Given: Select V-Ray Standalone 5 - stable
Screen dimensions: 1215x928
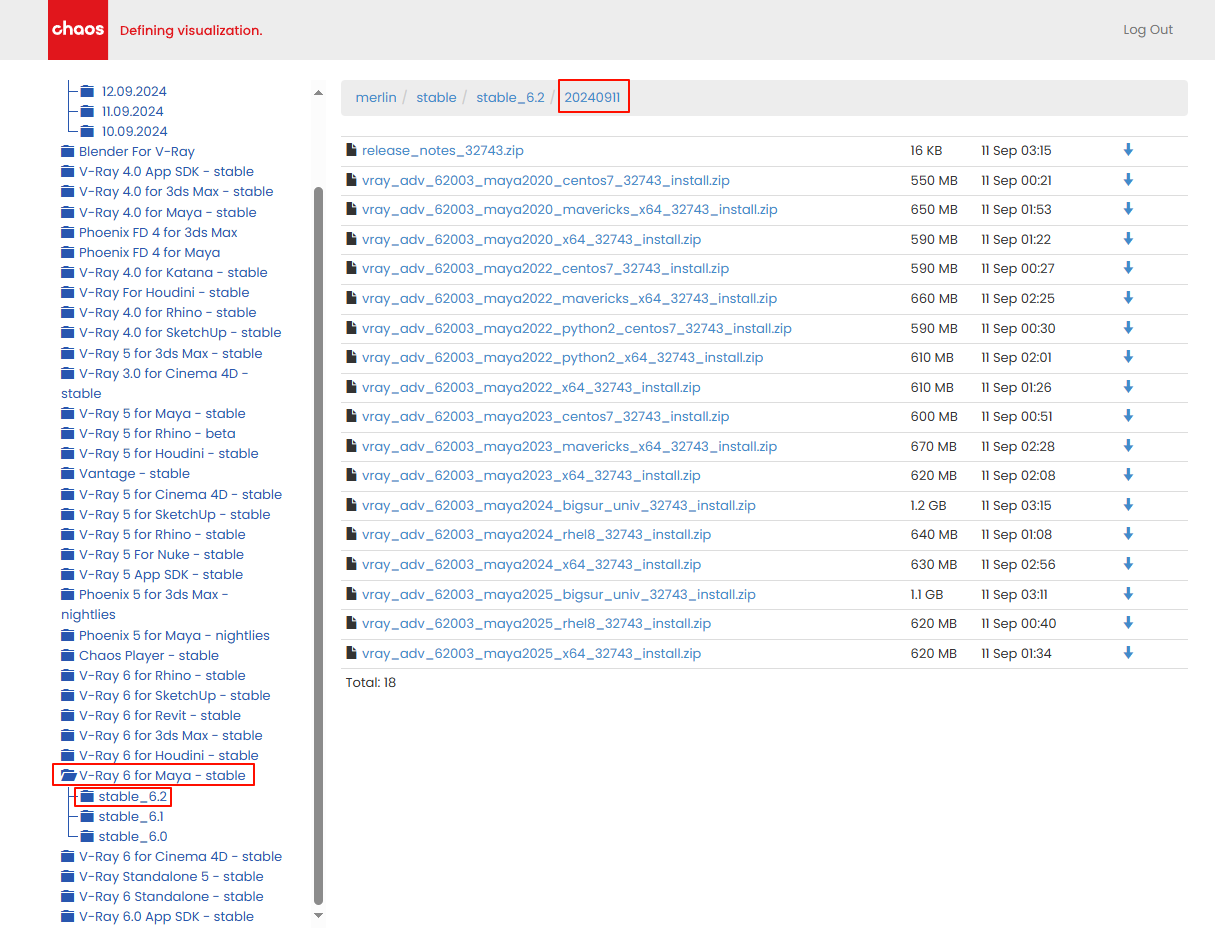Looking at the screenshot, I should 171,877.
